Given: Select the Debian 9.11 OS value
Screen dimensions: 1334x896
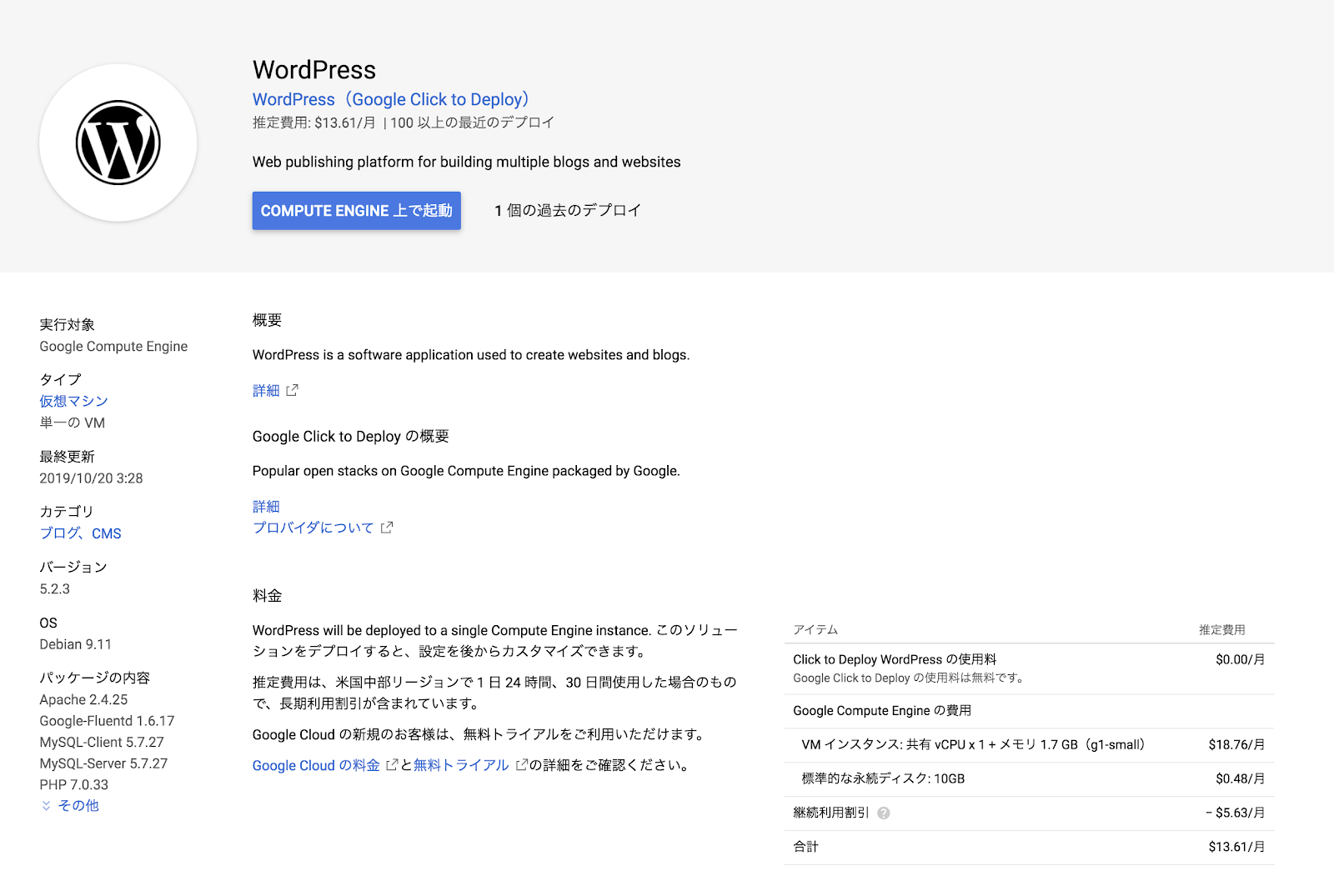Looking at the screenshot, I should coord(75,644).
